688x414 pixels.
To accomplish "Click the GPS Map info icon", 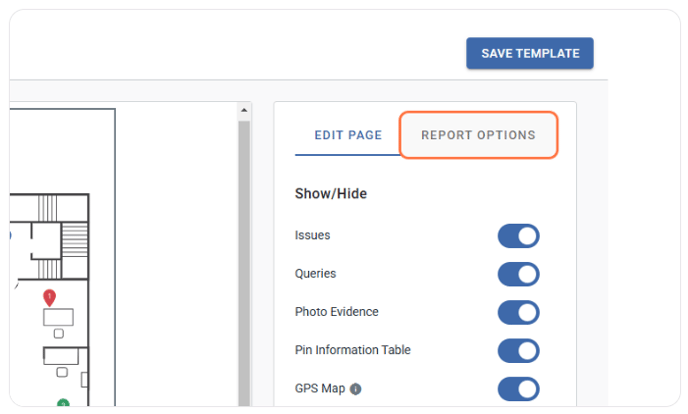I will pos(355,389).
